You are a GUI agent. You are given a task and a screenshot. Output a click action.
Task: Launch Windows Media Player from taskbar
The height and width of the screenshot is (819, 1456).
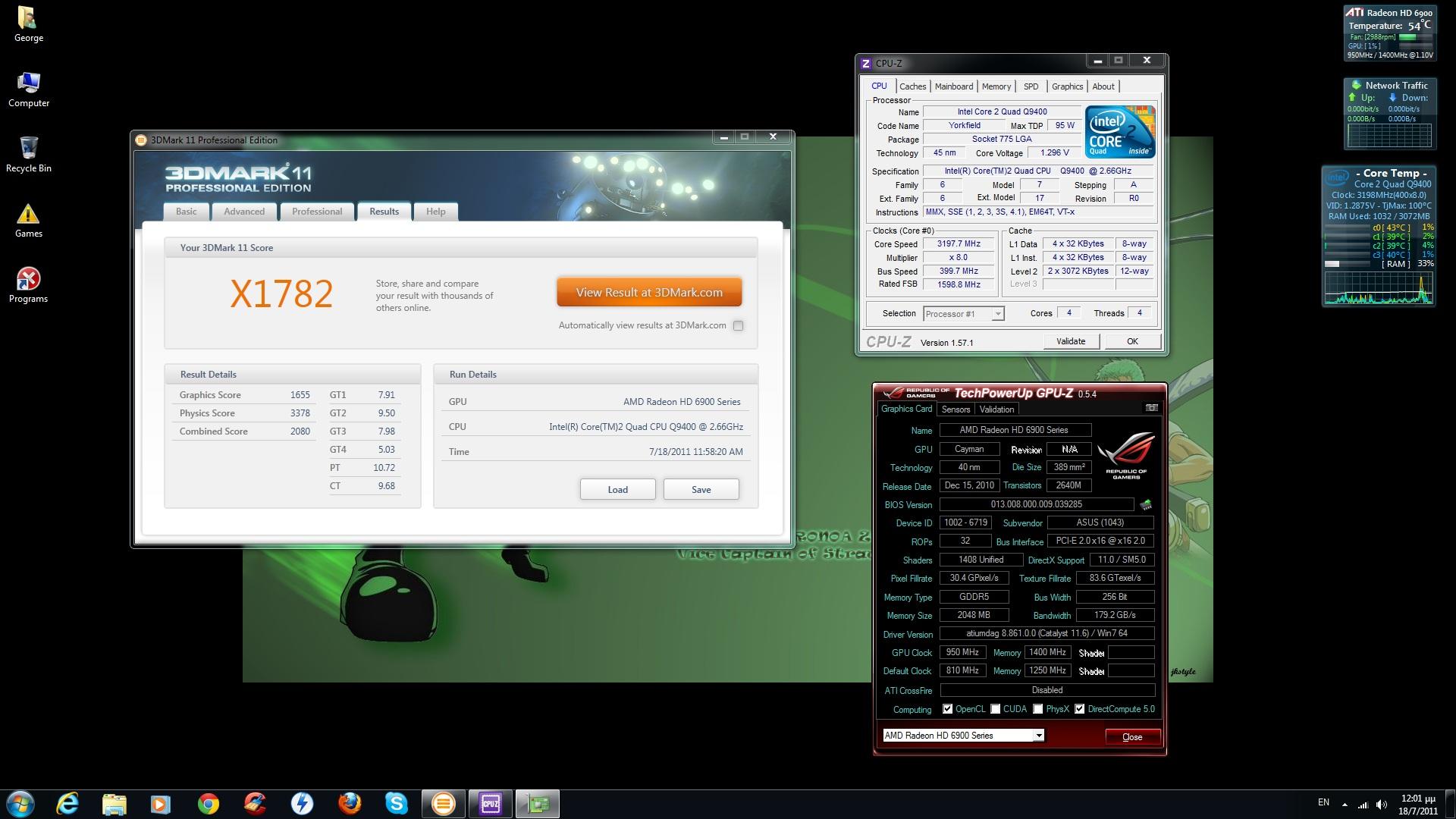coord(161,804)
